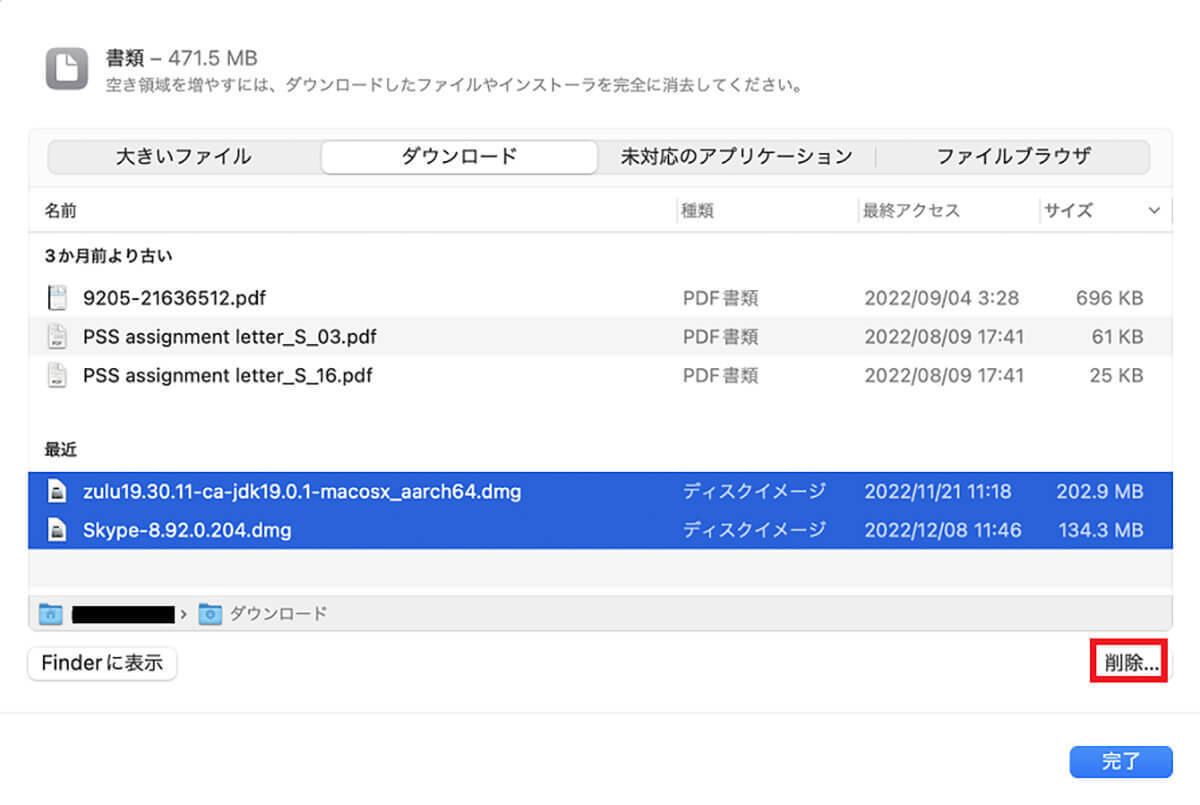Click the 9205-21636512.pdf file icon
This screenshot has width=1200, height=805.
pyautogui.click(x=59, y=298)
